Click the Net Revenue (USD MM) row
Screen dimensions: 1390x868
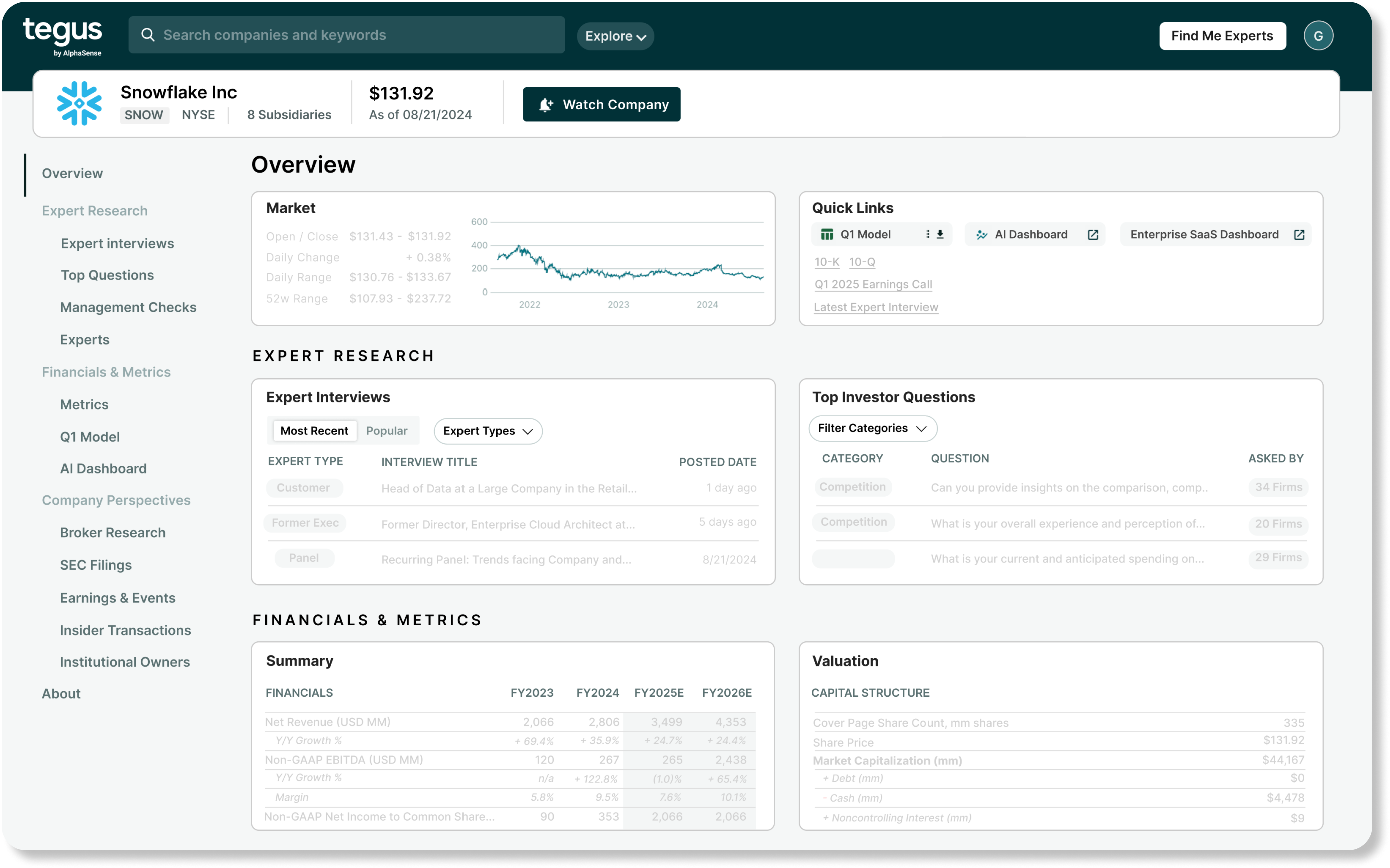click(510, 722)
